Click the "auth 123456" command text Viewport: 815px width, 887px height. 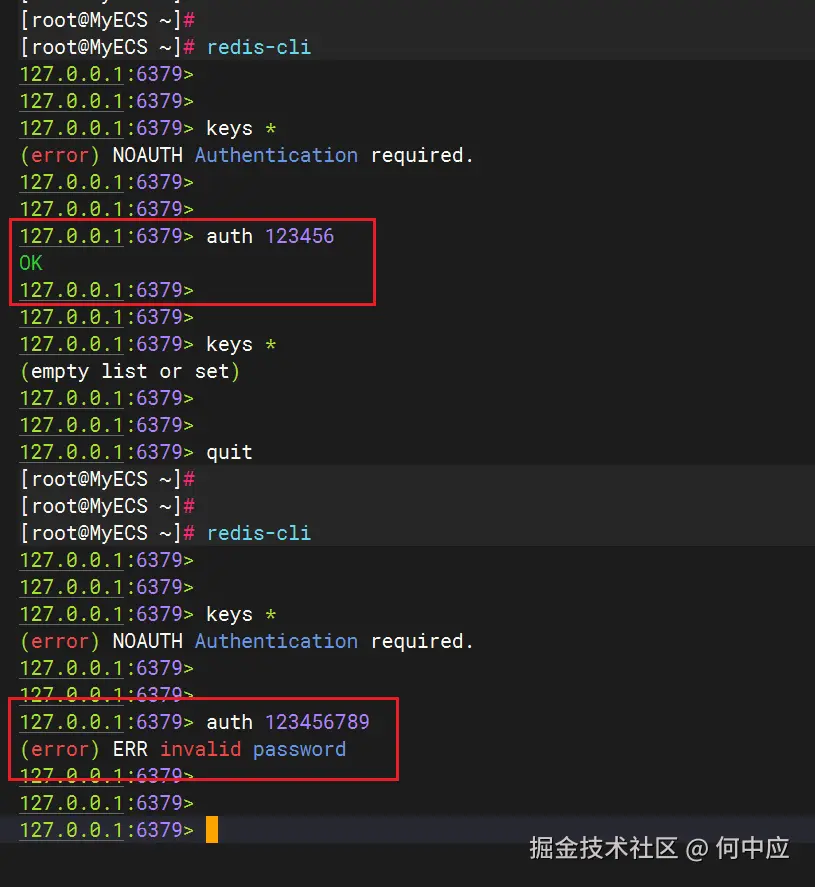270,236
